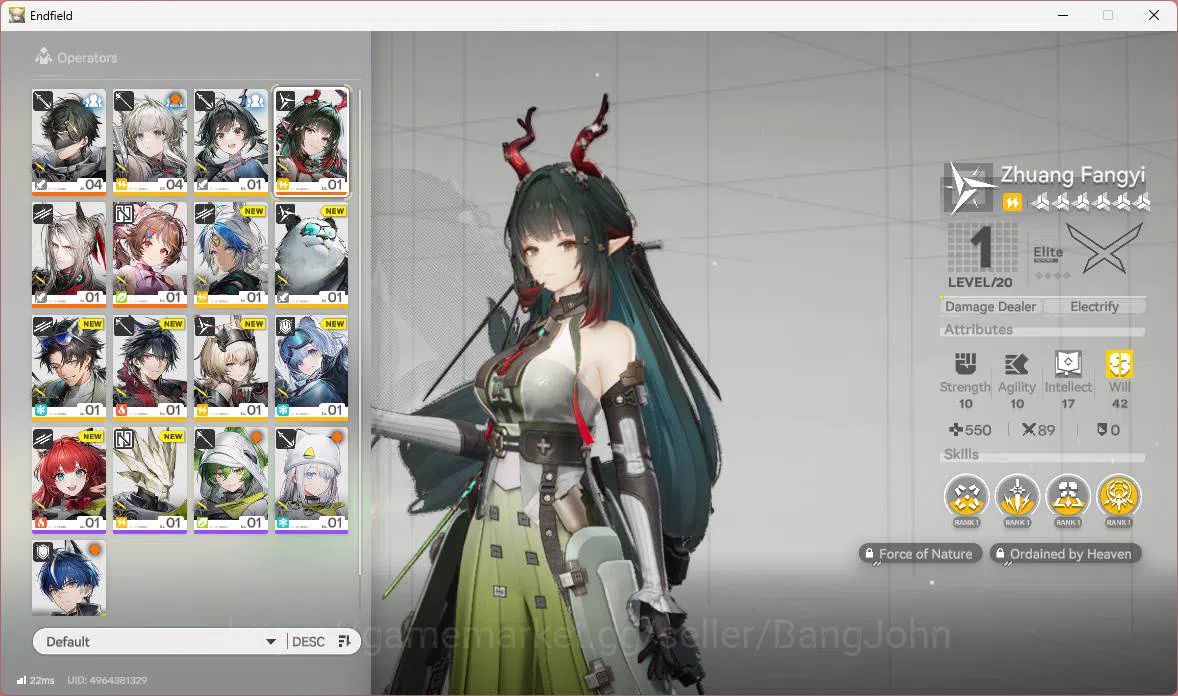Select the blue-haired operator in the last row

tap(69, 577)
